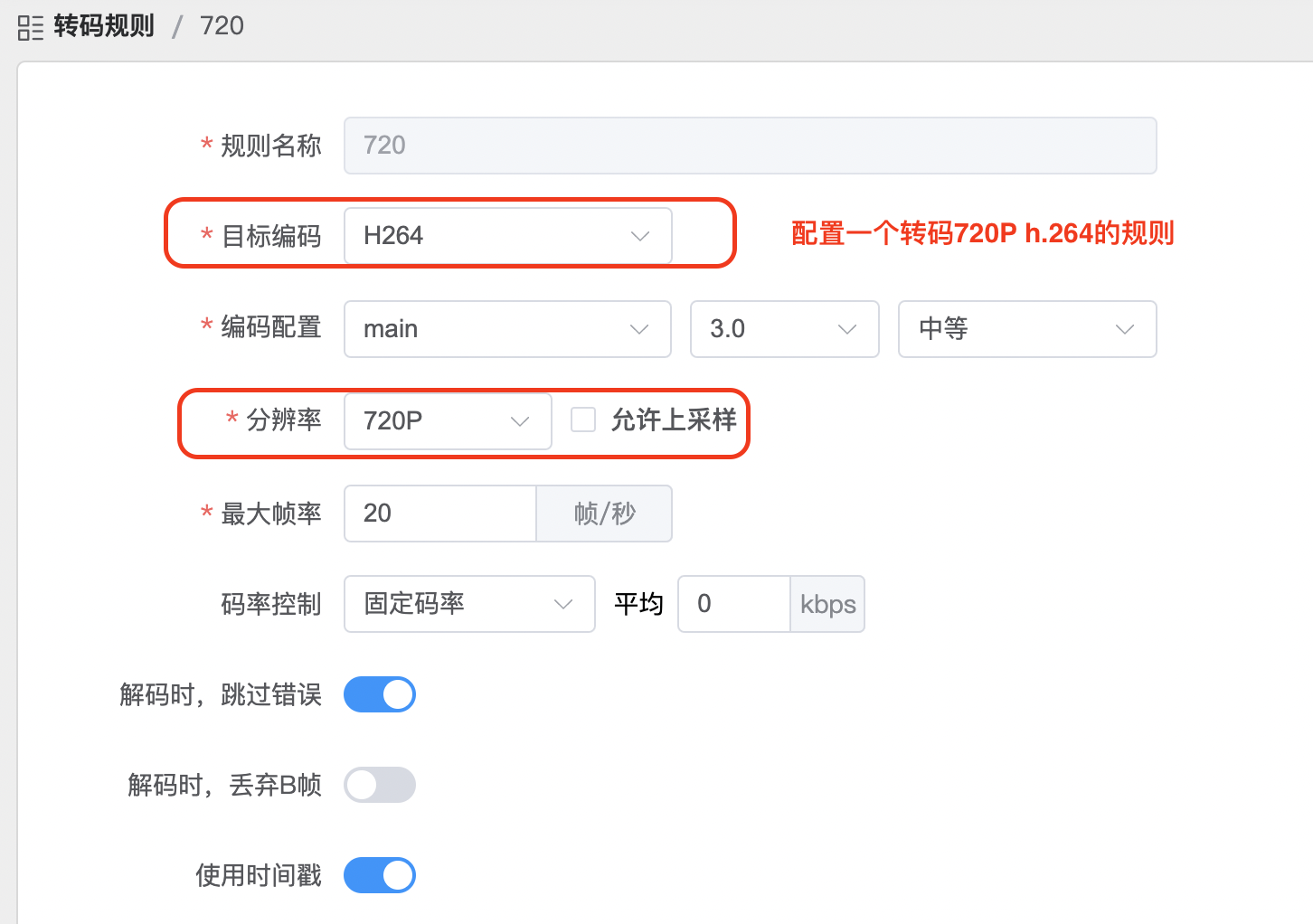Image resolution: width=1313 pixels, height=924 pixels.
Task: Click the 规则名称 input field showing 720
Action: [x=750, y=146]
